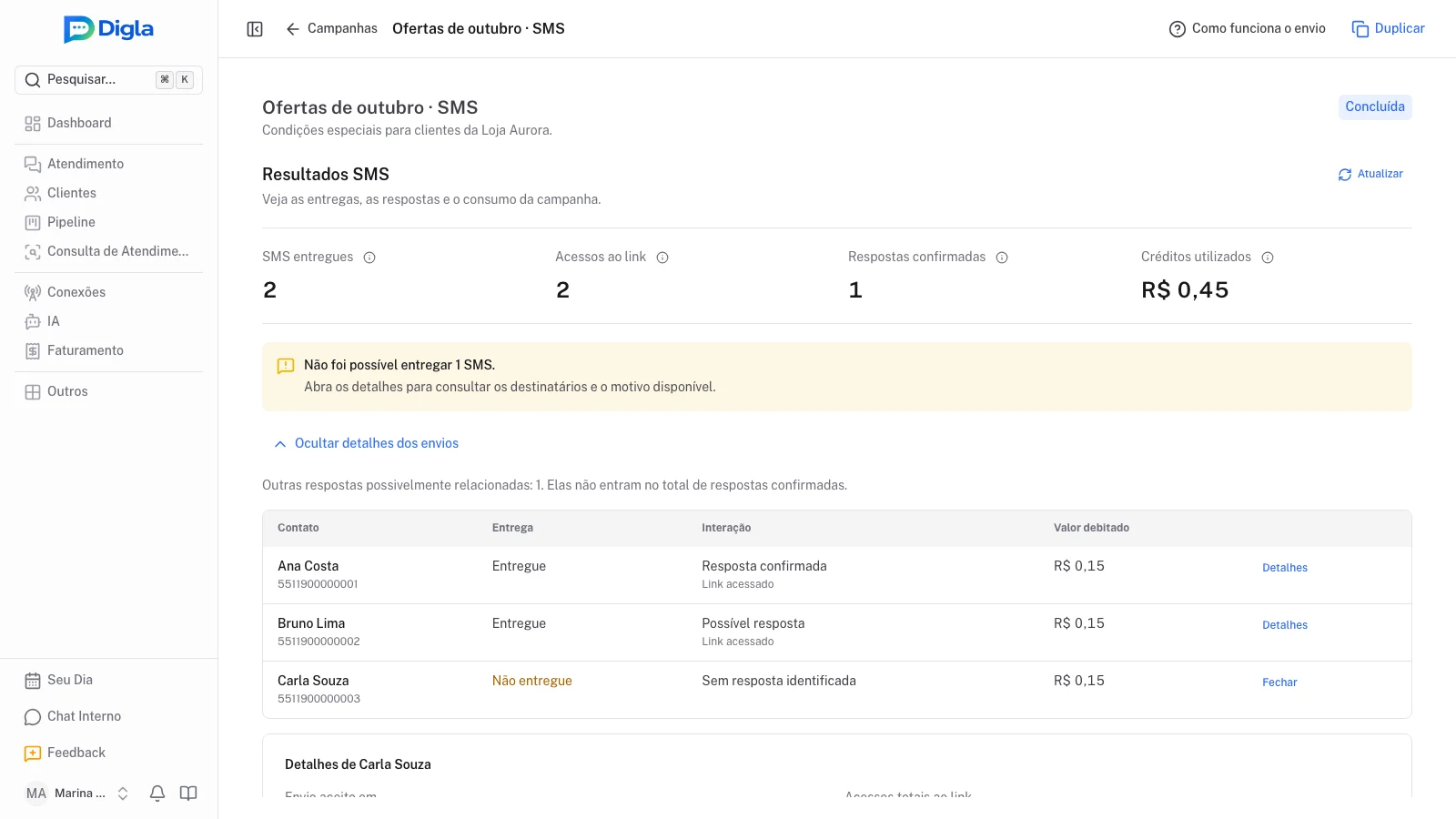
Task: Click the Carla Souza contact name
Action: pyautogui.click(x=313, y=681)
